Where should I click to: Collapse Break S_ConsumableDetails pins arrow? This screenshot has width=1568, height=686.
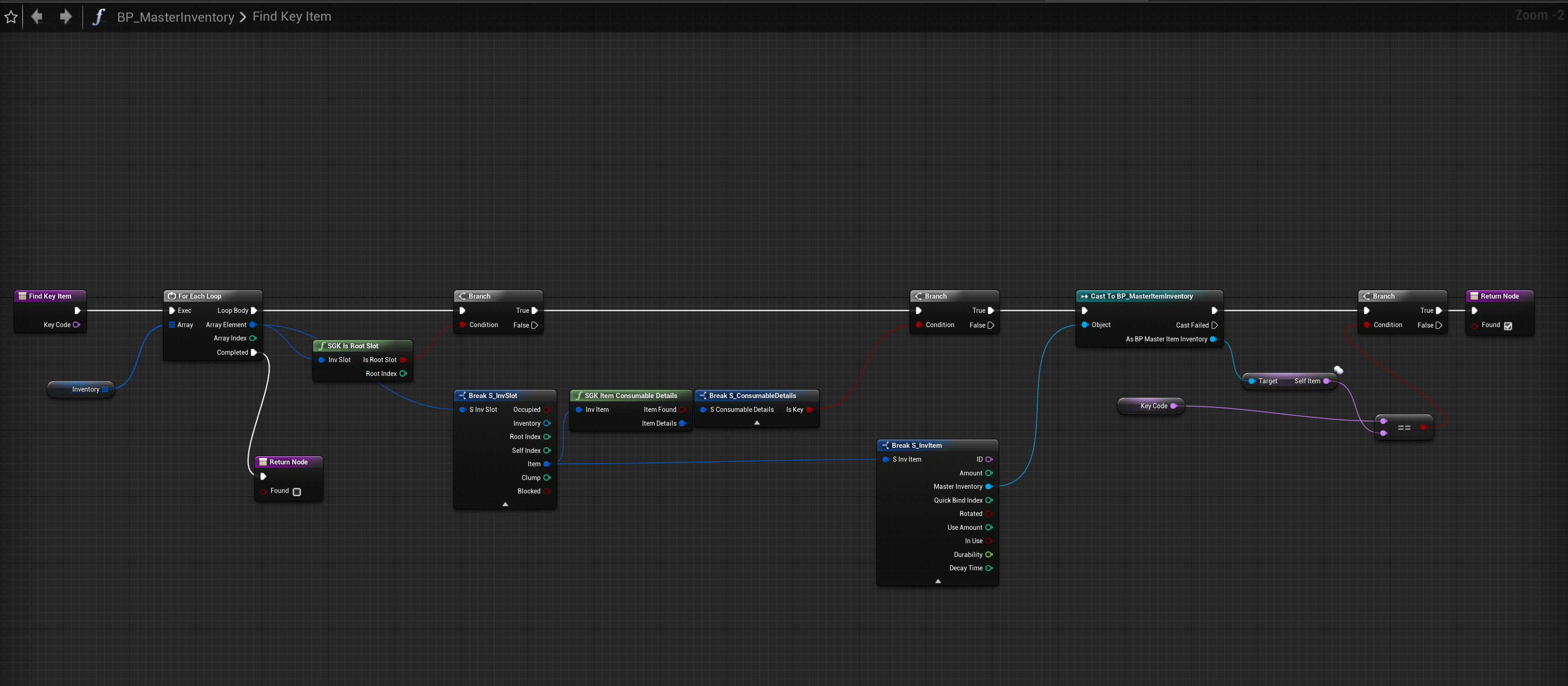click(x=757, y=422)
